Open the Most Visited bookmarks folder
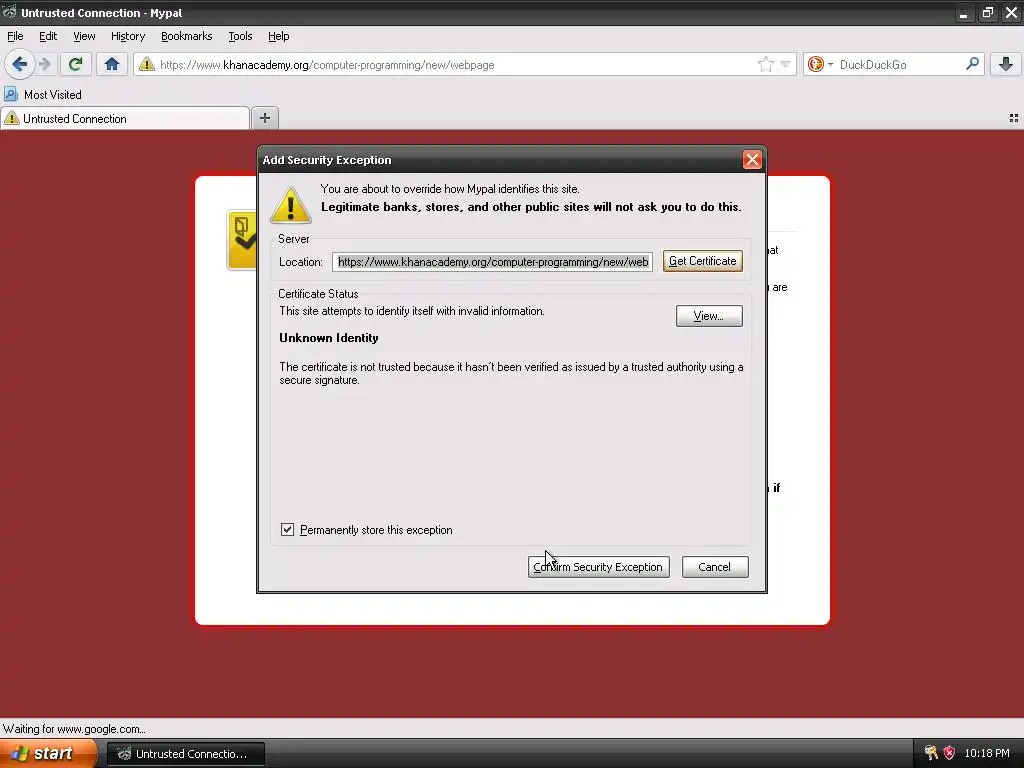Image resolution: width=1024 pixels, height=768 pixels. tap(43, 95)
